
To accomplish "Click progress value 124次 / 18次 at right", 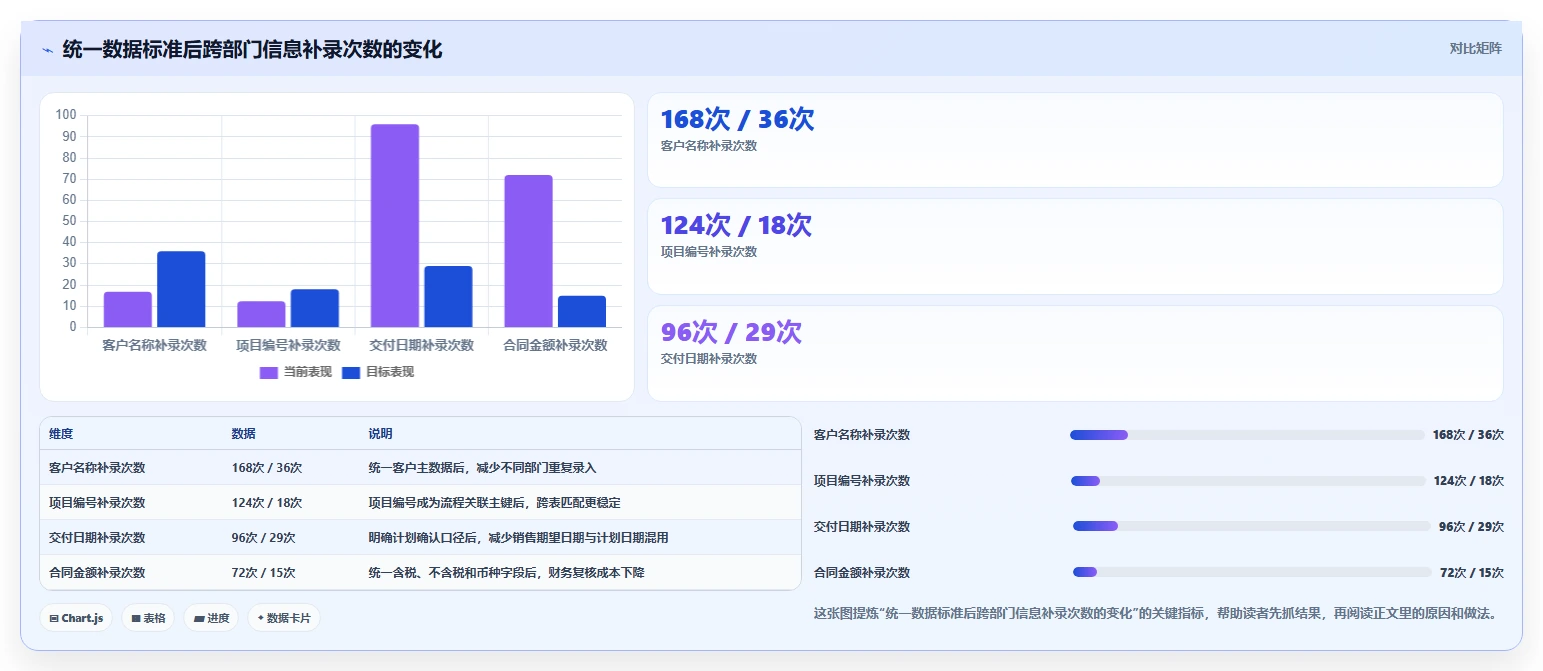I will (x=1469, y=481).
